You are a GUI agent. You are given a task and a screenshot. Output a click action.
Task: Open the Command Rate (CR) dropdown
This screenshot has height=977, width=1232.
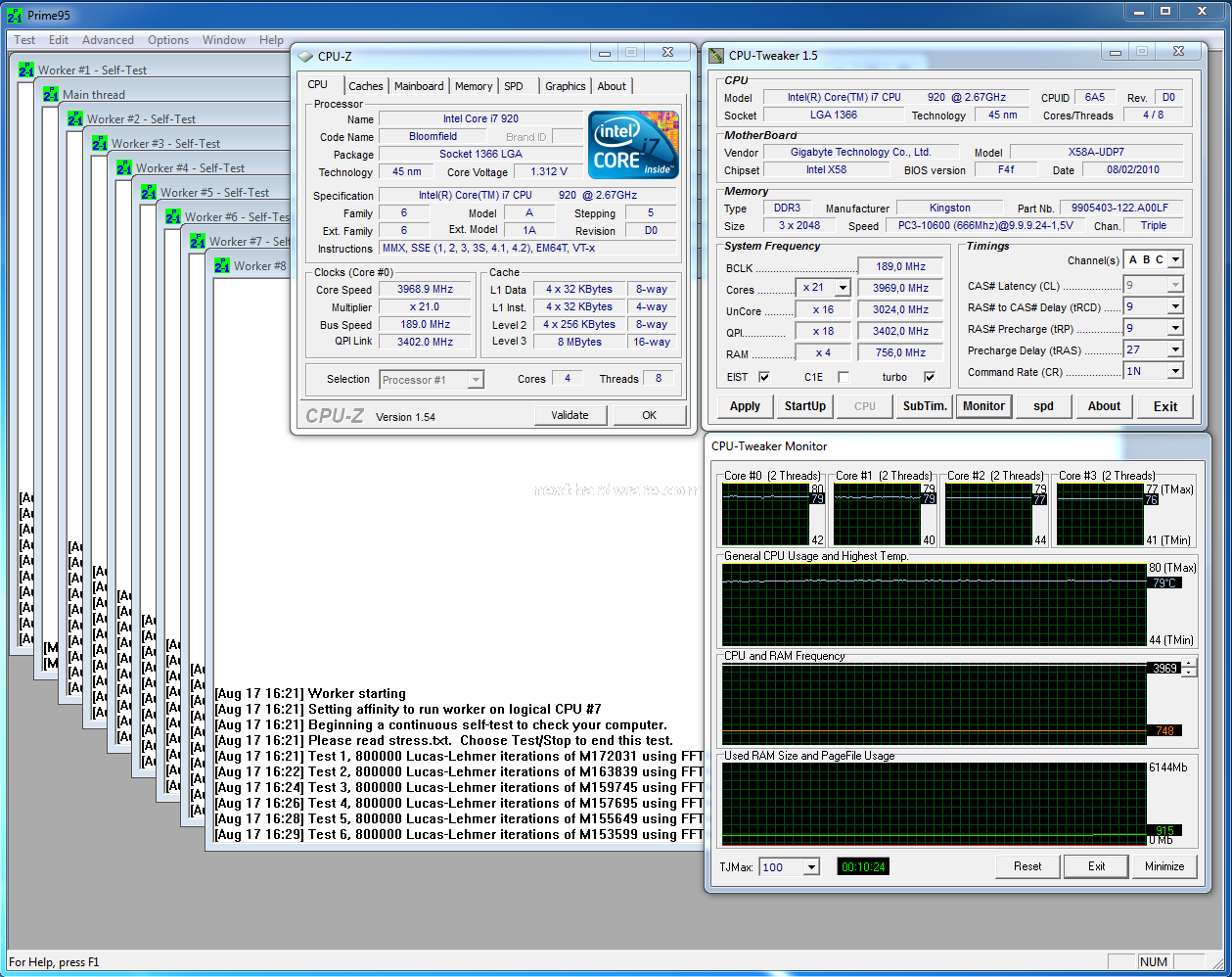coord(1176,371)
